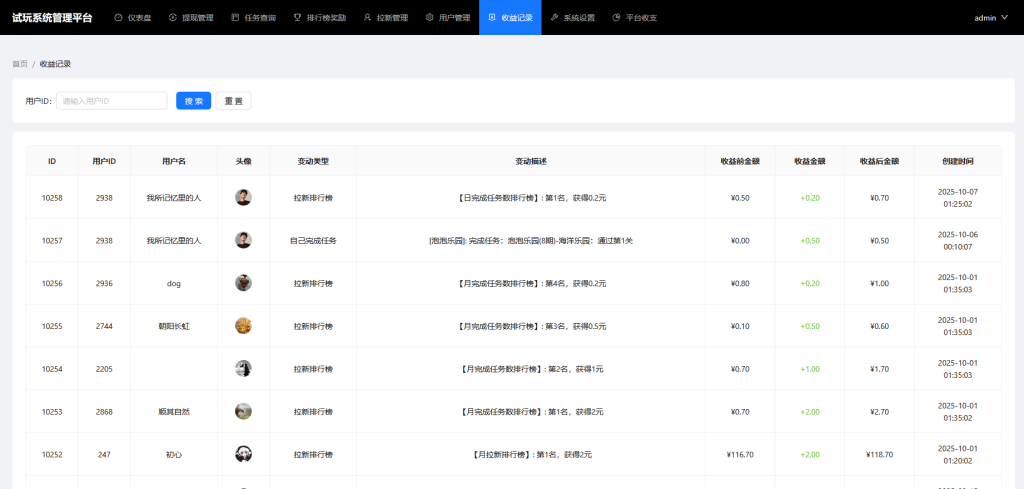Click avatar of user 朝阳长虹
This screenshot has height=489, width=1024.
[x=243, y=326]
